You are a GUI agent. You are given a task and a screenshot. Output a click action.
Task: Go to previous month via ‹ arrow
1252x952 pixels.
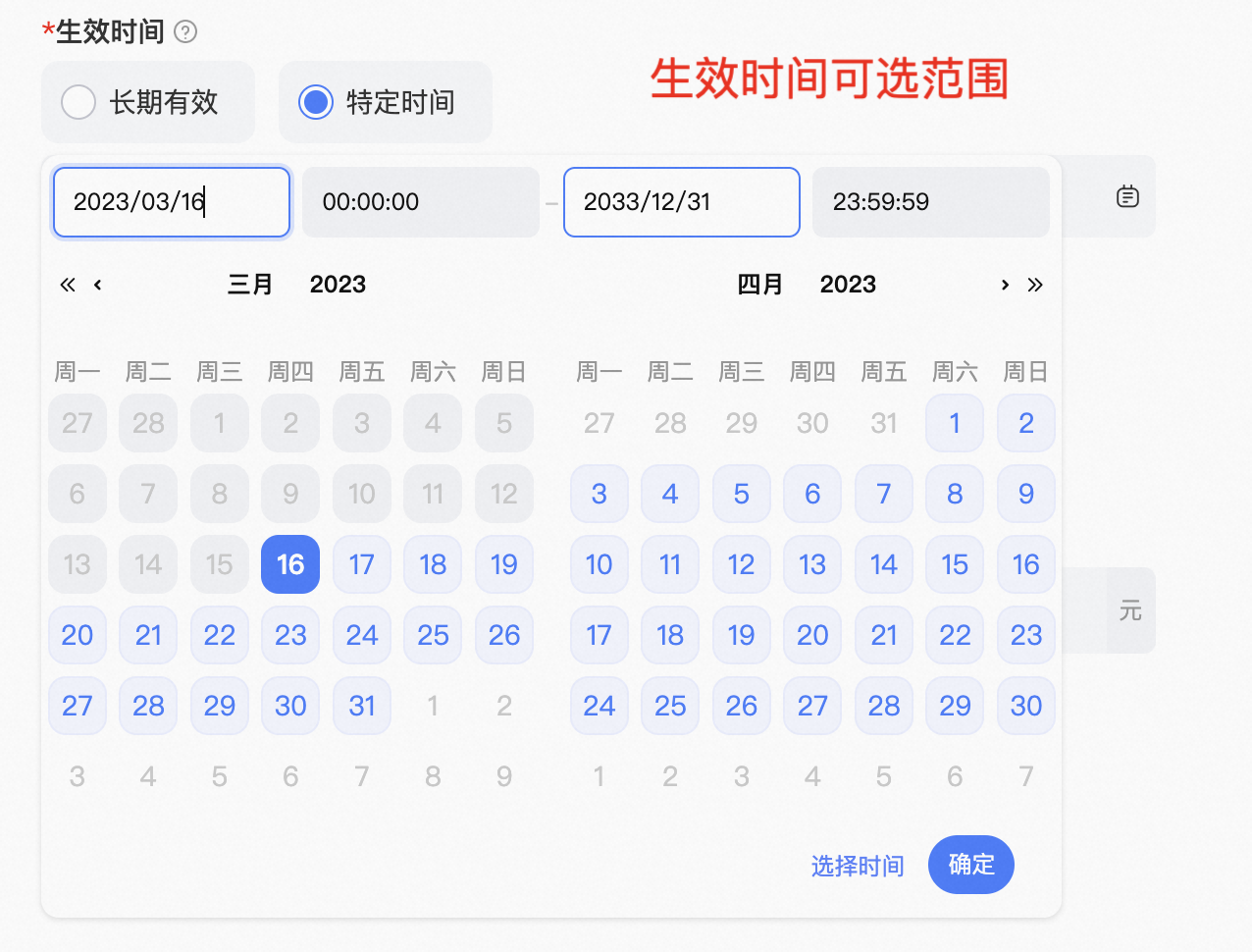point(96,285)
